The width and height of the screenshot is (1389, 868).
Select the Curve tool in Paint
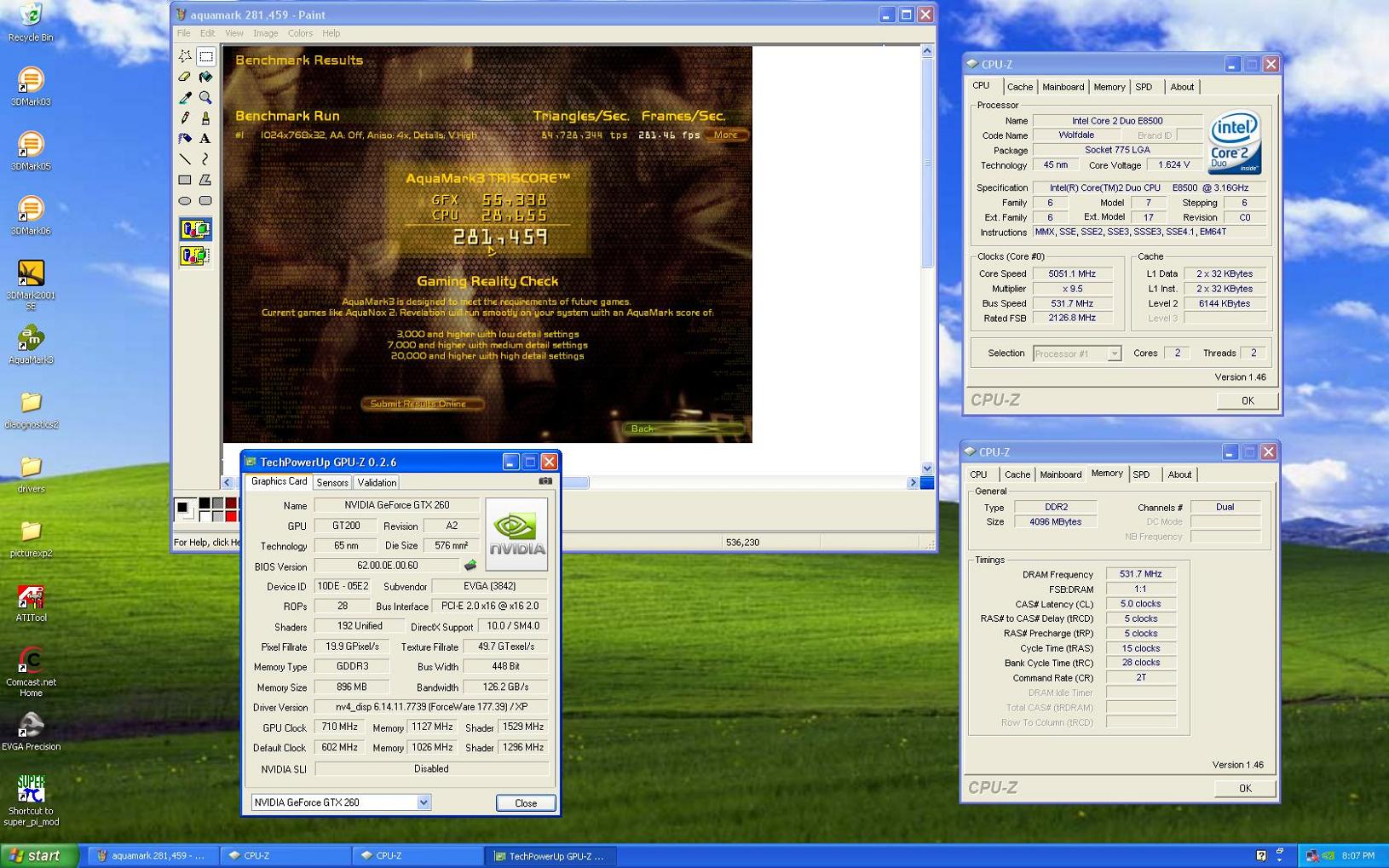(x=205, y=159)
